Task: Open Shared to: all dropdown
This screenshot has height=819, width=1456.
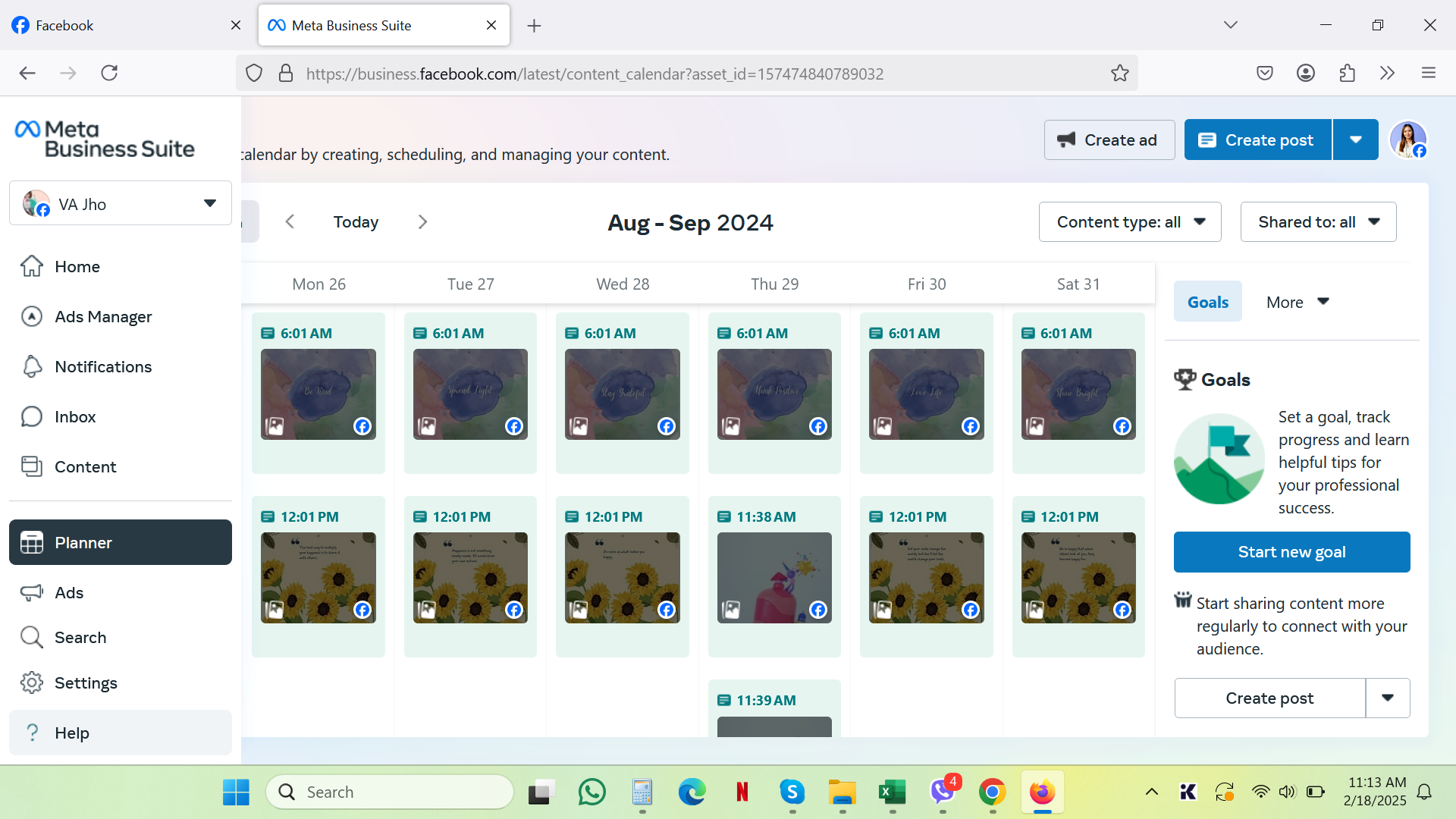Action: coord(1318,222)
